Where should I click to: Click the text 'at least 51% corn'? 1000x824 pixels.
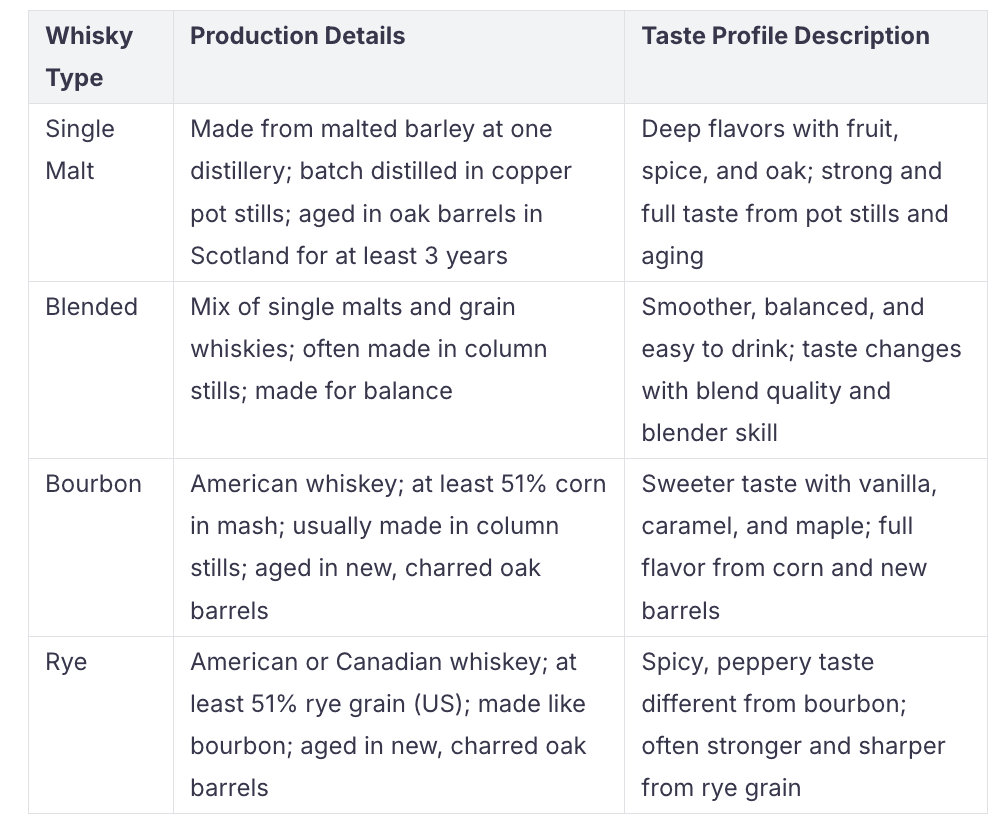508,484
